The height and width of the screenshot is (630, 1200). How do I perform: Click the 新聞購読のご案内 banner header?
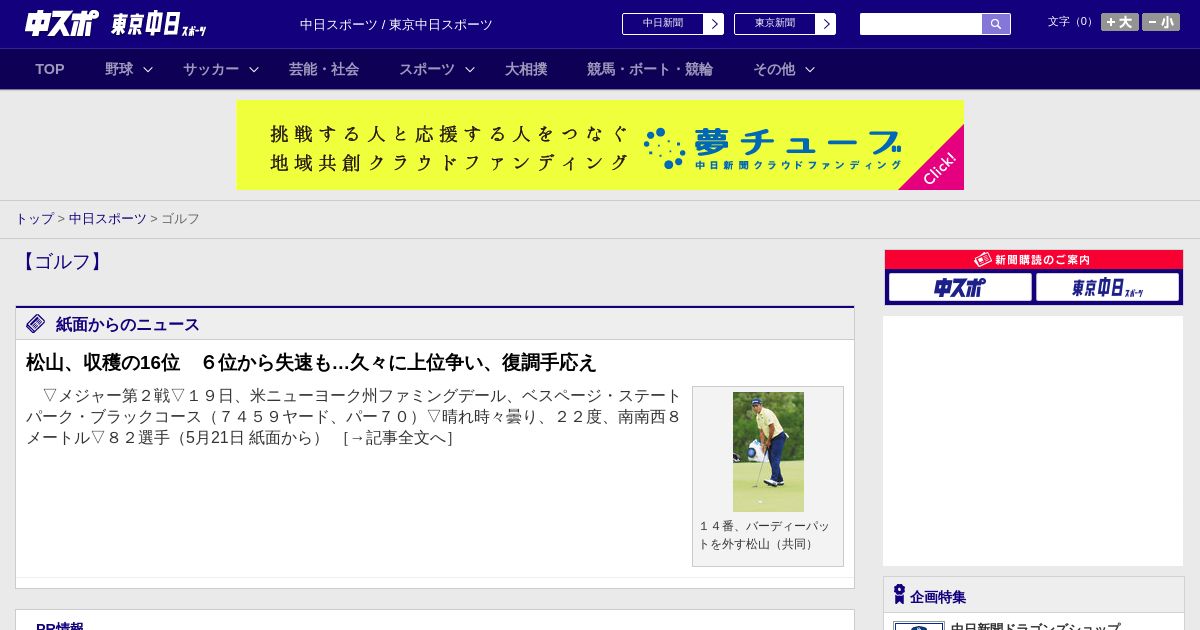tap(1034, 260)
